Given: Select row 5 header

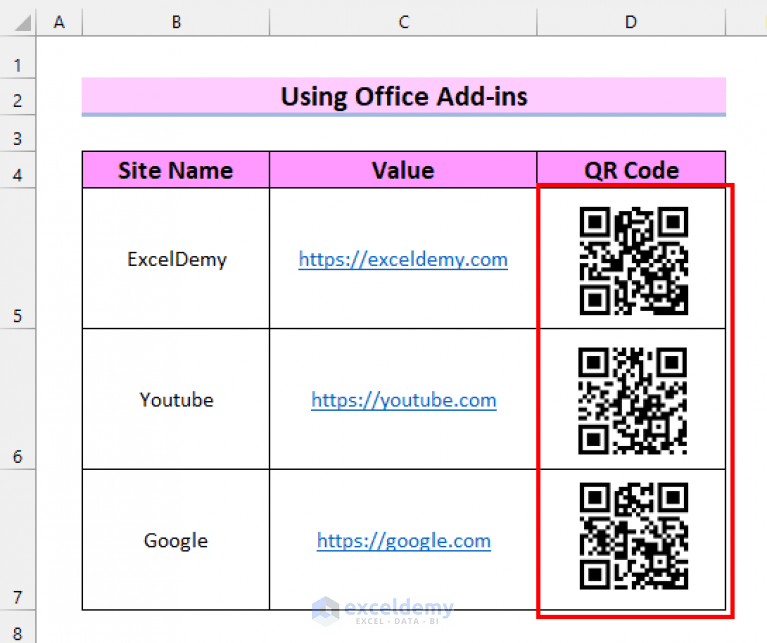Looking at the screenshot, I should point(18,259).
